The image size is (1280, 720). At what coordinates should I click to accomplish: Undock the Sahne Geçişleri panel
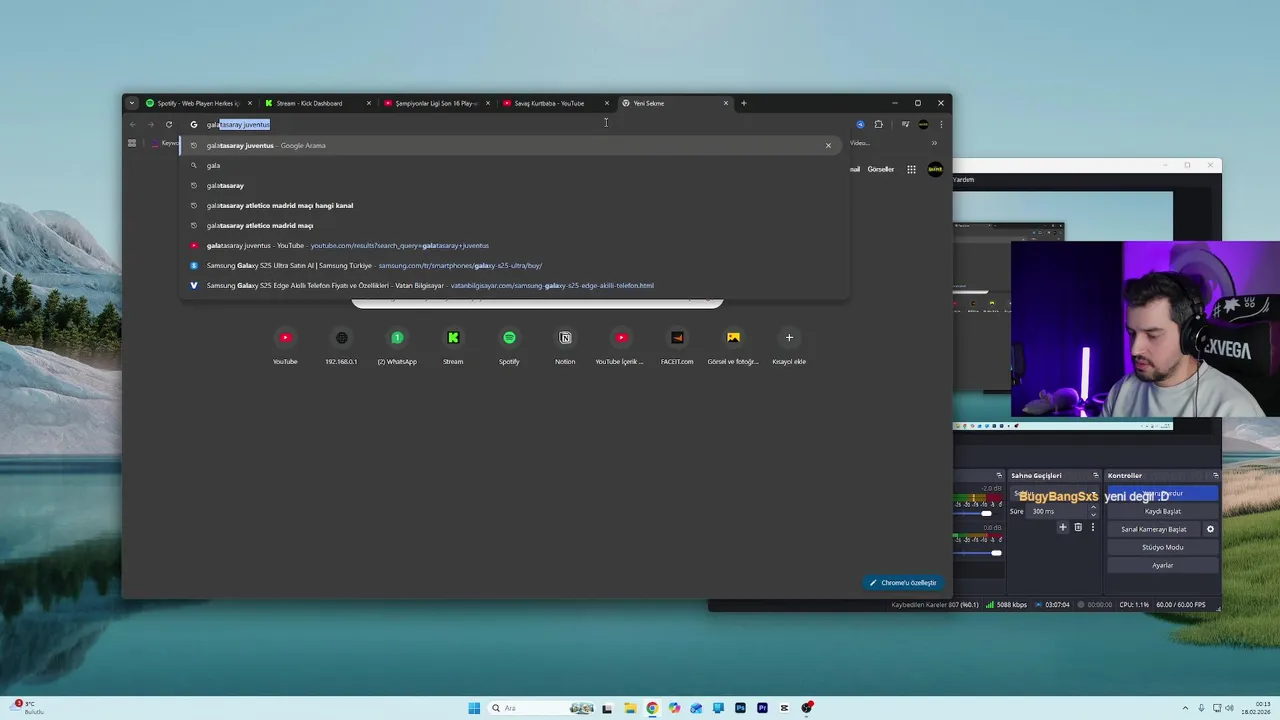[1095, 476]
